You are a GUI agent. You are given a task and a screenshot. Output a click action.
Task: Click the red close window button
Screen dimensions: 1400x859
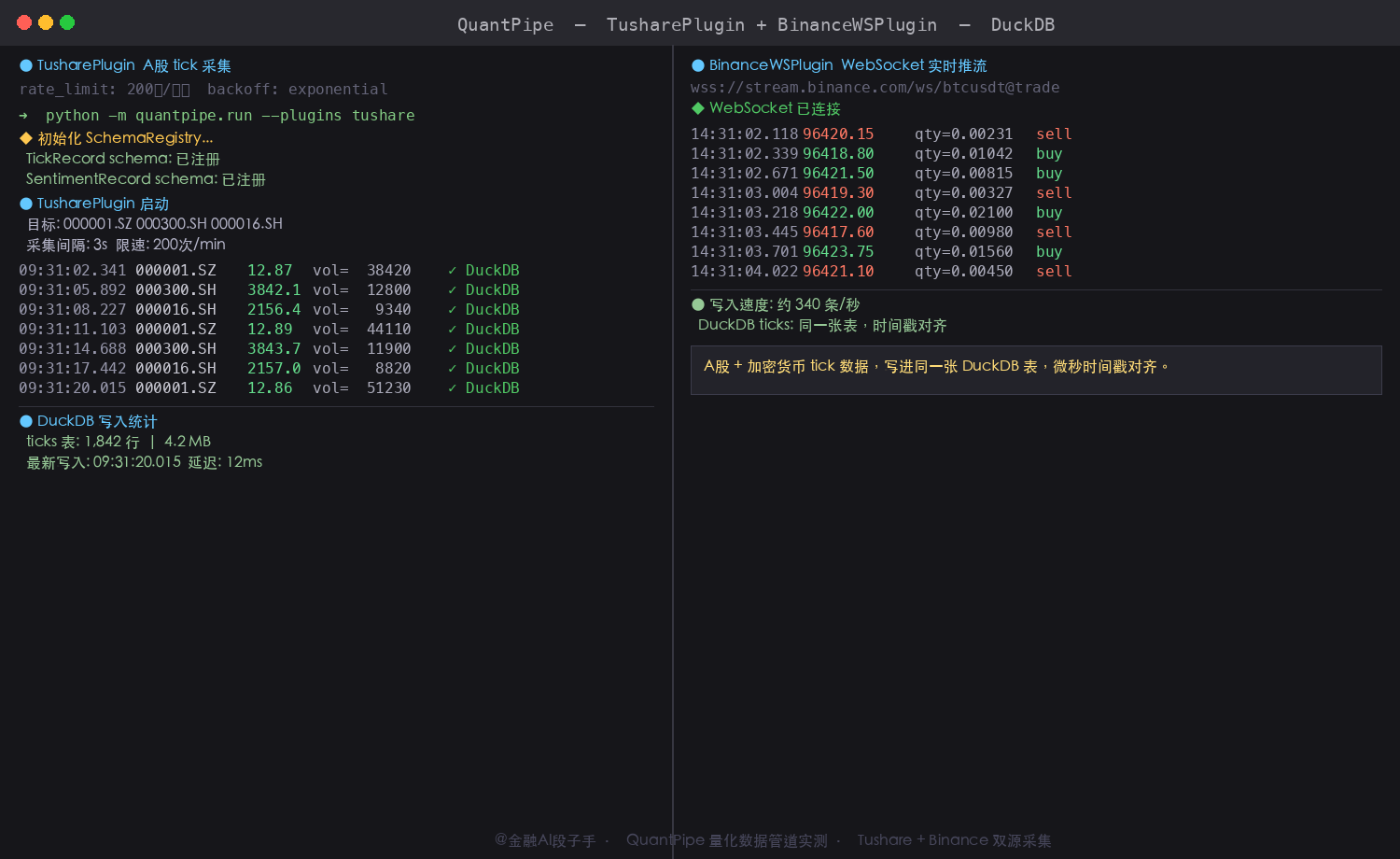pos(24,22)
